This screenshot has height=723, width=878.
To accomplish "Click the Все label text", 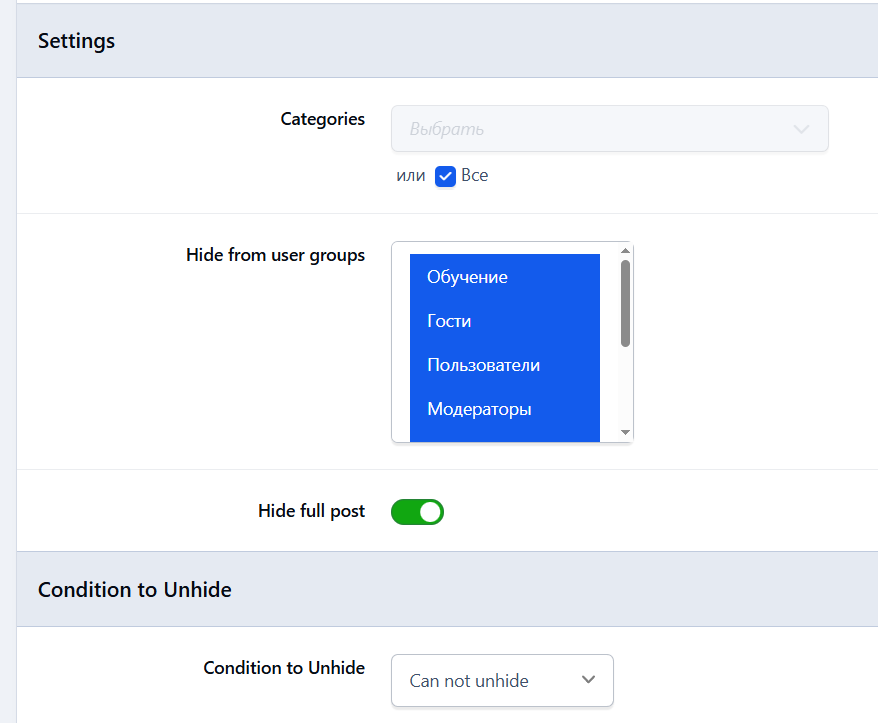I will coord(475,176).
